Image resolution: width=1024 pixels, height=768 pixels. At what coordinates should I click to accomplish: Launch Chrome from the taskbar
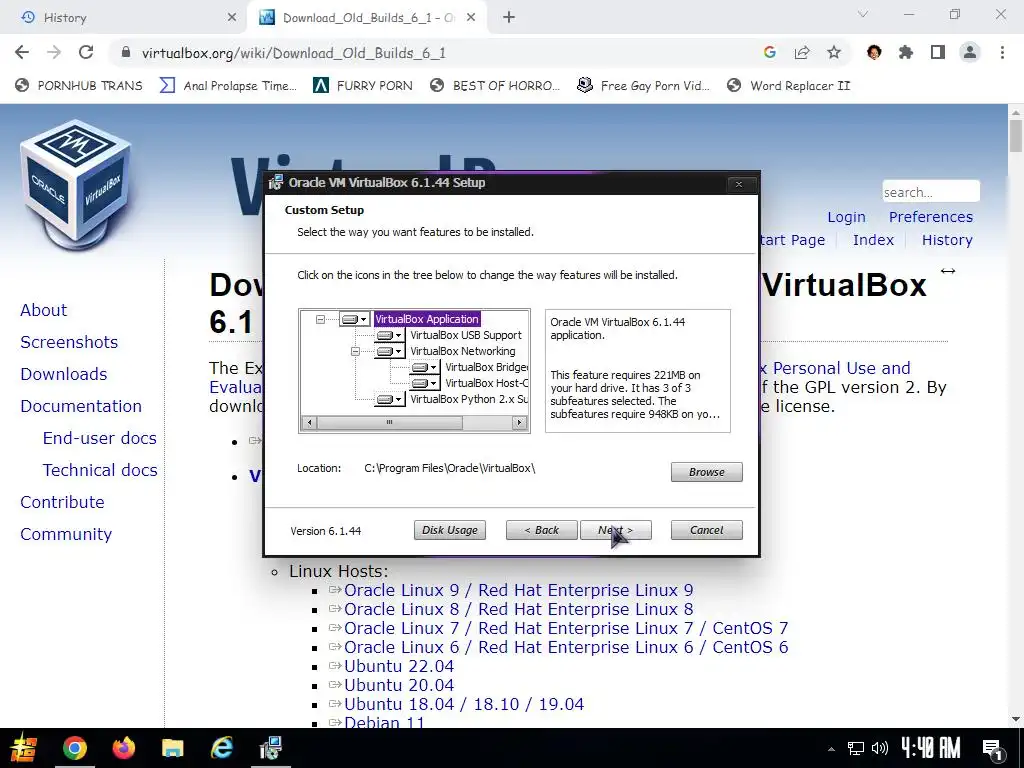click(x=74, y=748)
